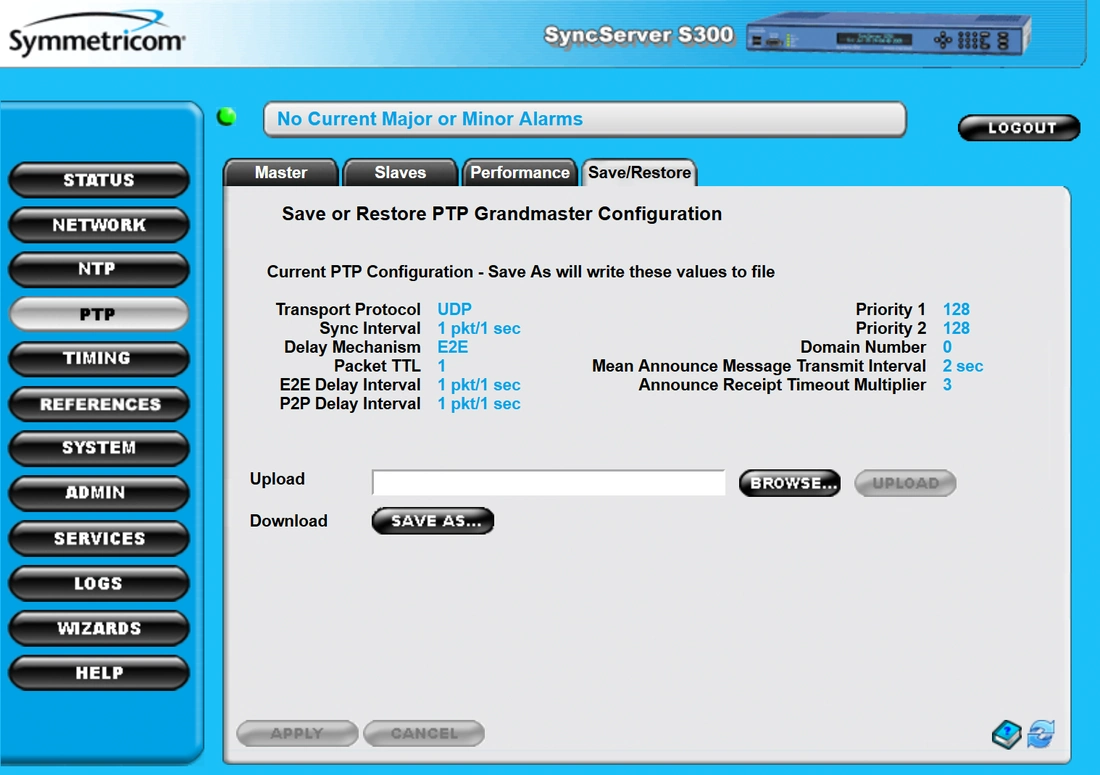Viewport: 1100px width, 775px height.
Task: Click SAVE AS... to download configuration
Action: 433,521
